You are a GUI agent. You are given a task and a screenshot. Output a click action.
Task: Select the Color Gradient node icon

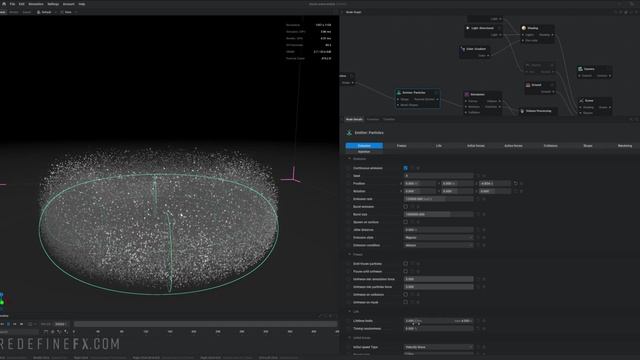click(x=463, y=49)
